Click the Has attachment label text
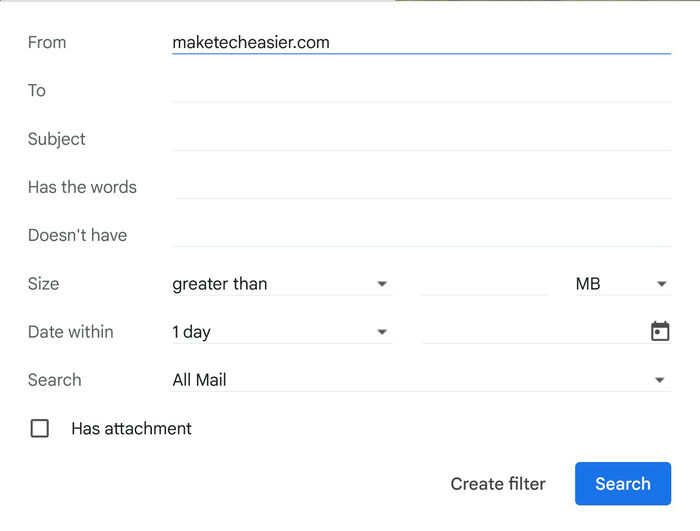The width and height of the screenshot is (700, 531). click(131, 428)
